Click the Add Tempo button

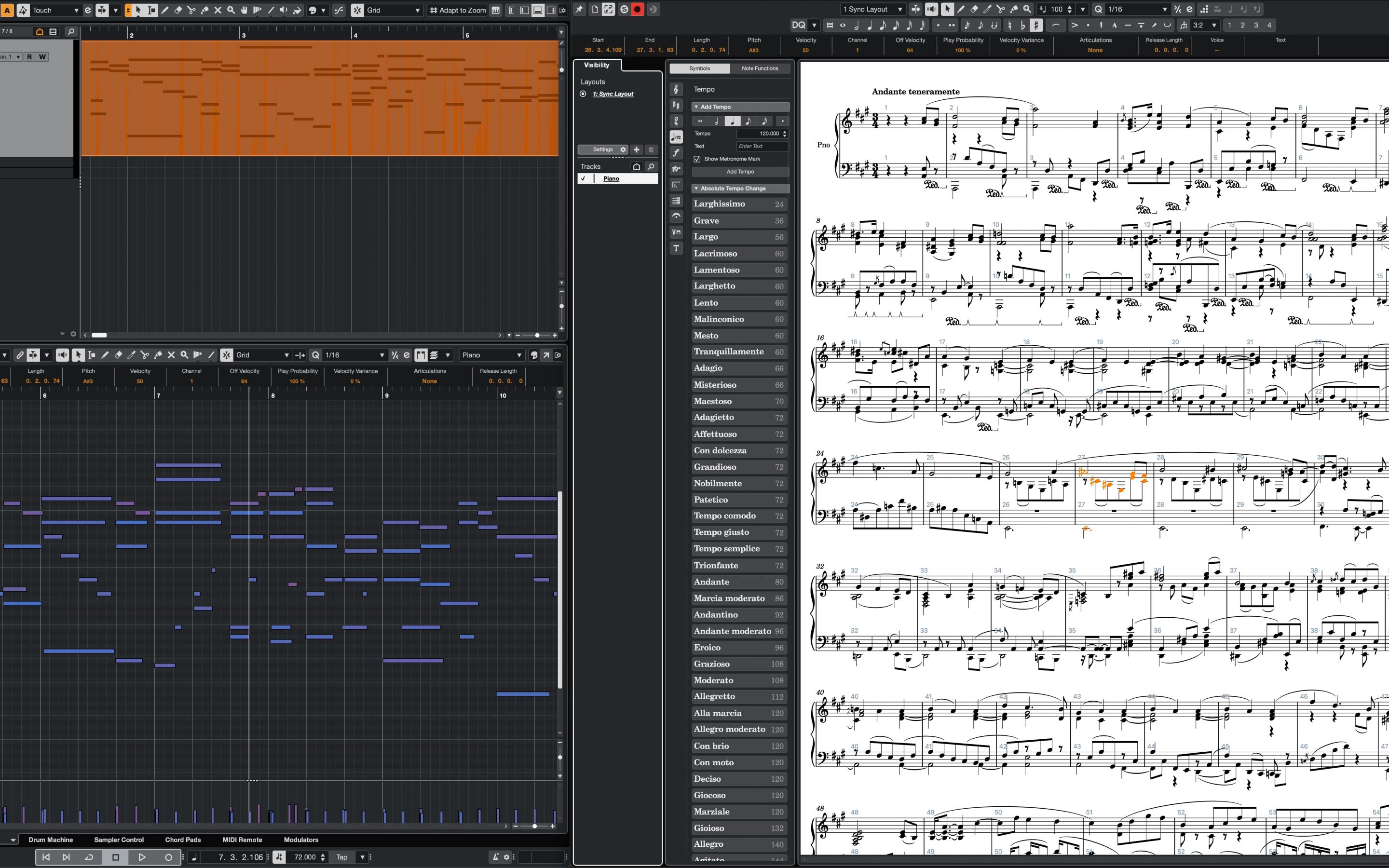coord(740,172)
